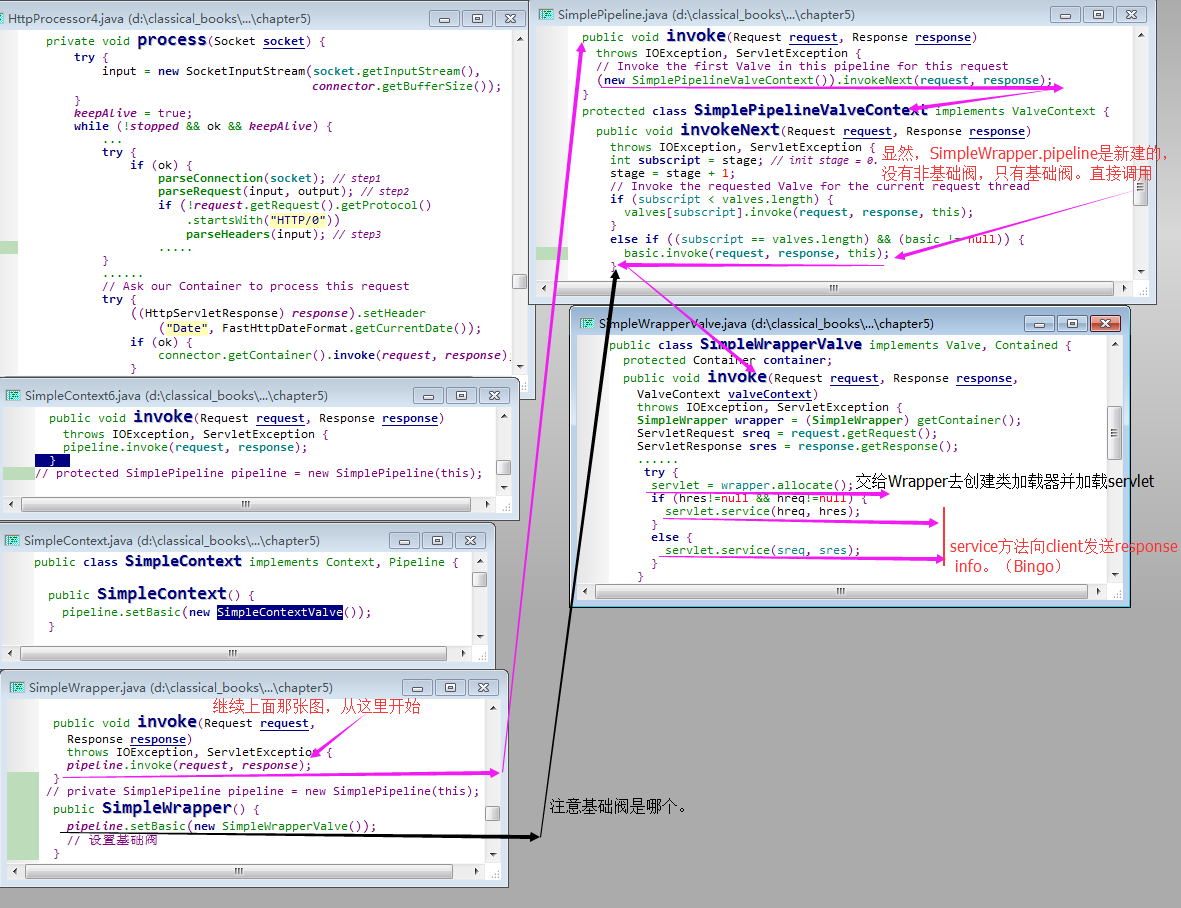This screenshot has width=1181, height=908.
Task: Click scroll-left arrow in SimpleWrapperValve.java window
Action: [585, 592]
